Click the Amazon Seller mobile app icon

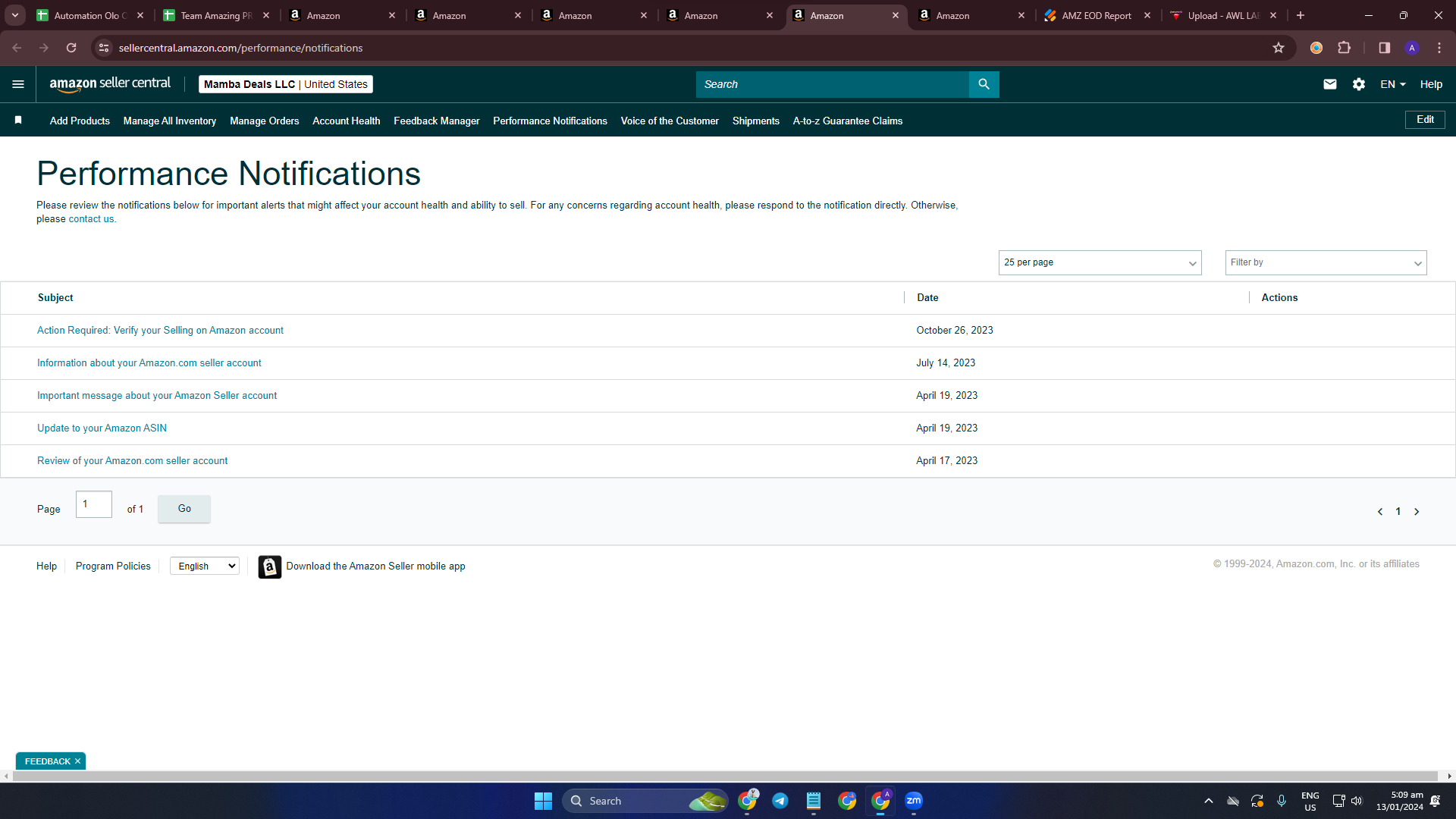point(270,566)
